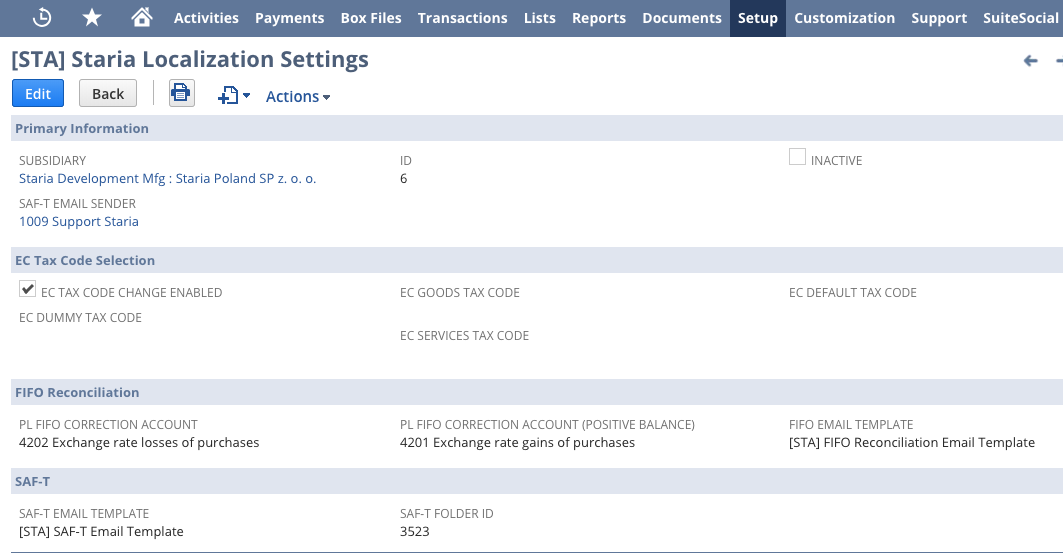Click the PL FIFO Correction Account label
The height and width of the screenshot is (553, 1063).
[108, 425]
